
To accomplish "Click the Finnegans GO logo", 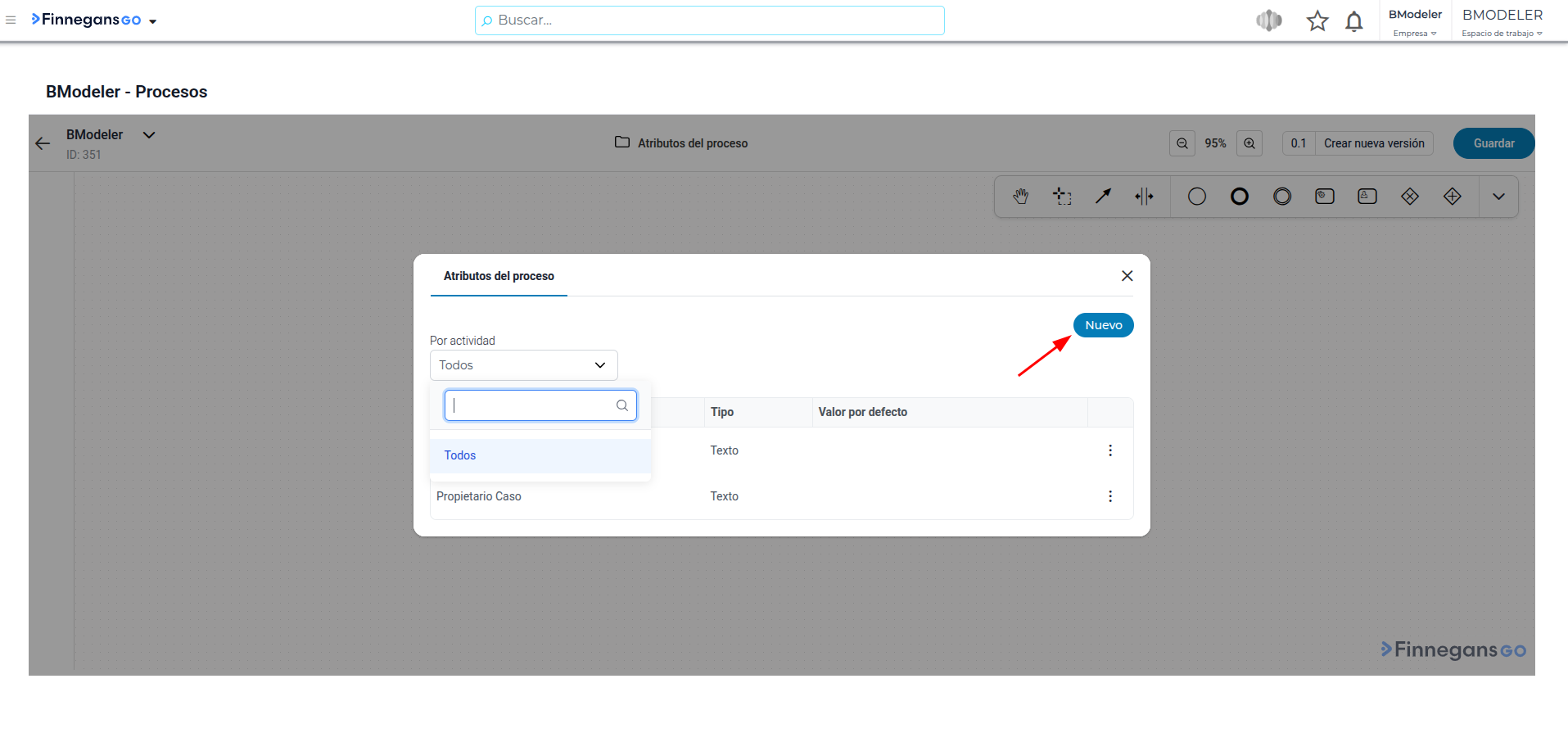I will click(x=87, y=20).
